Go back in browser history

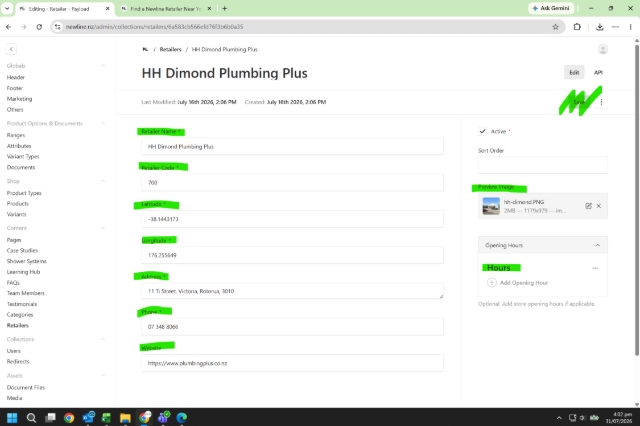(x=9, y=27)
